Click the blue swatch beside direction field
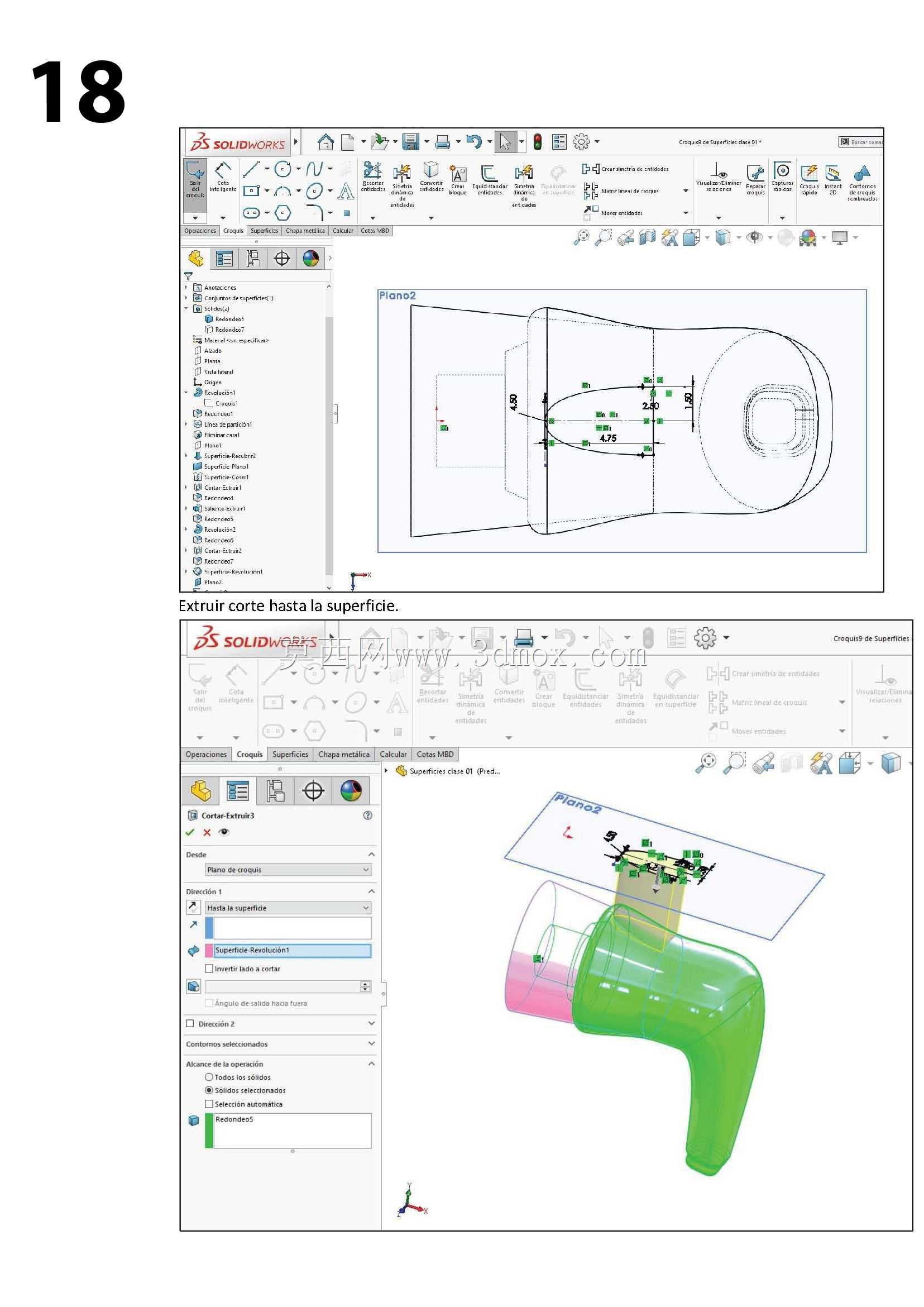924x1307 pixels. [209, 928]
